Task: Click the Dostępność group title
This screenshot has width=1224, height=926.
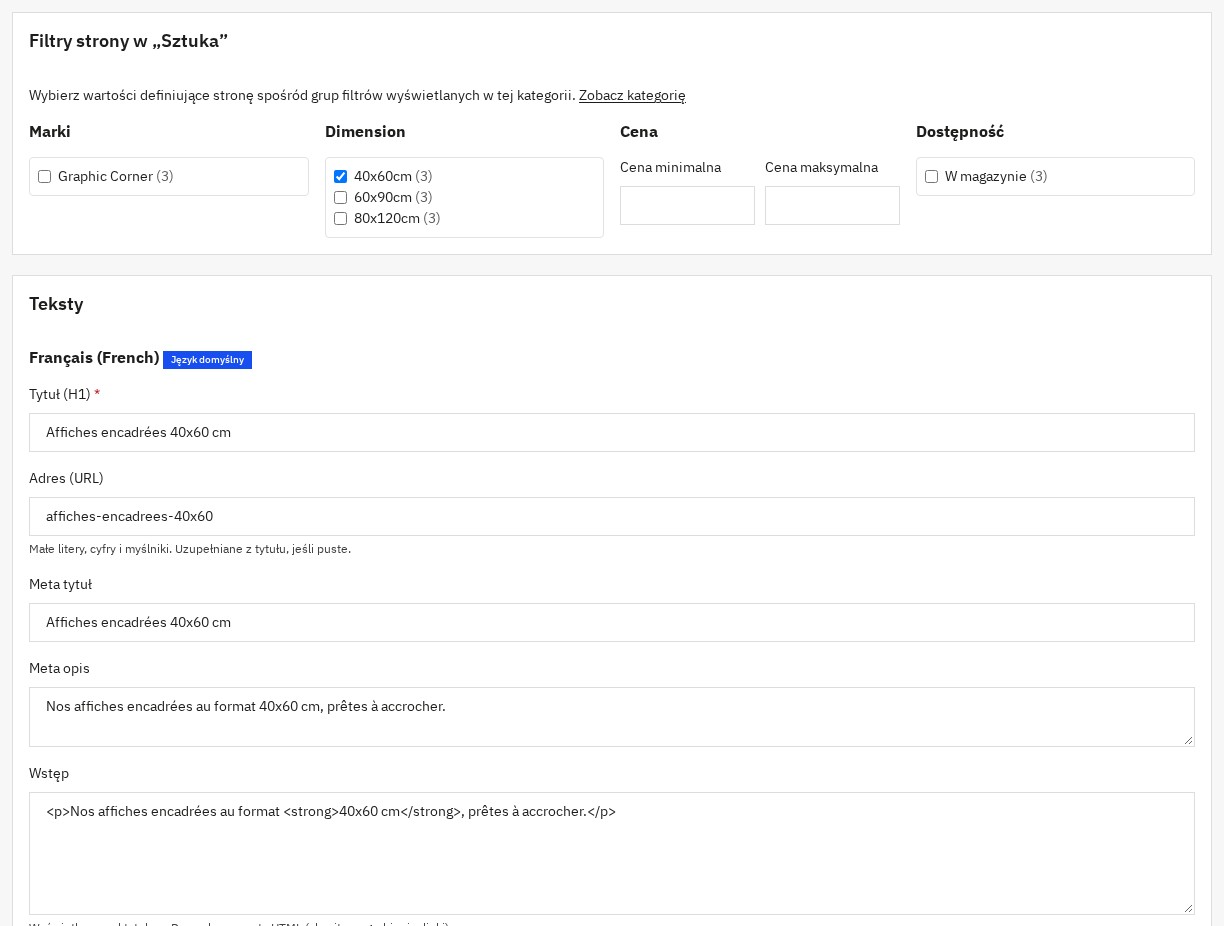Action: point(960,132)
